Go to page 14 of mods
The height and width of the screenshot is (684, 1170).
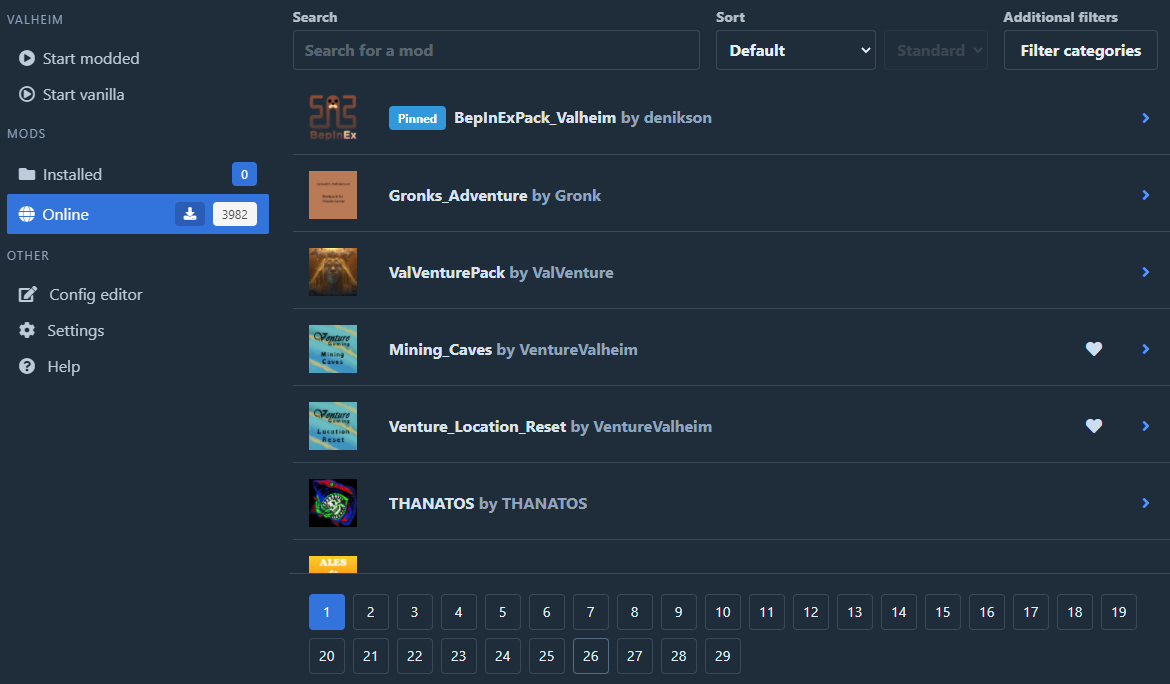[x=899, y=612]
